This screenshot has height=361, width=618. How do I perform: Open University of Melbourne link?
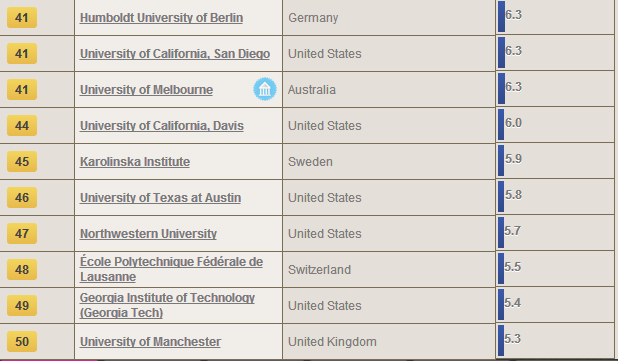coord(146,90)
